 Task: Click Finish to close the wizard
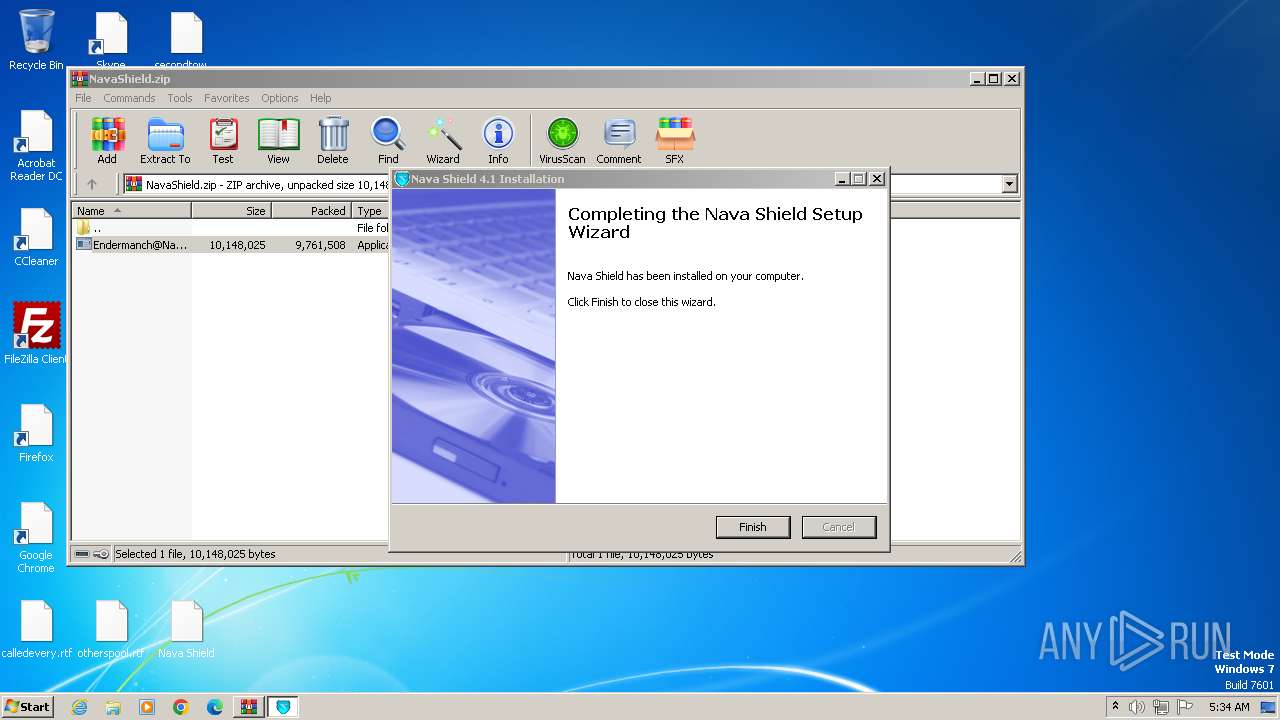coord(753,527)
